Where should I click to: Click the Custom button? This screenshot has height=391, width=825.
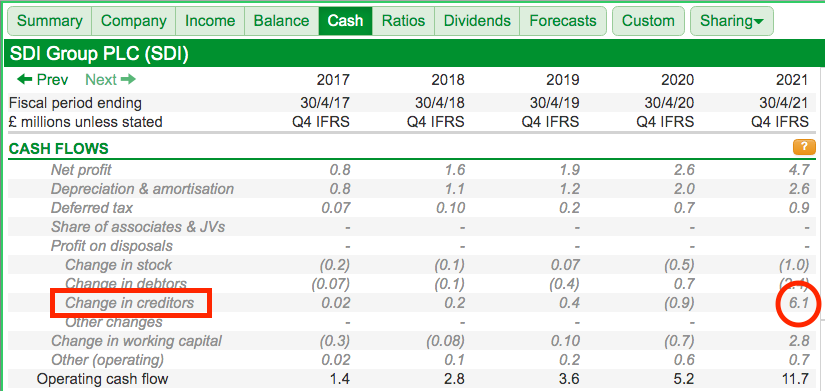point(648,21)
